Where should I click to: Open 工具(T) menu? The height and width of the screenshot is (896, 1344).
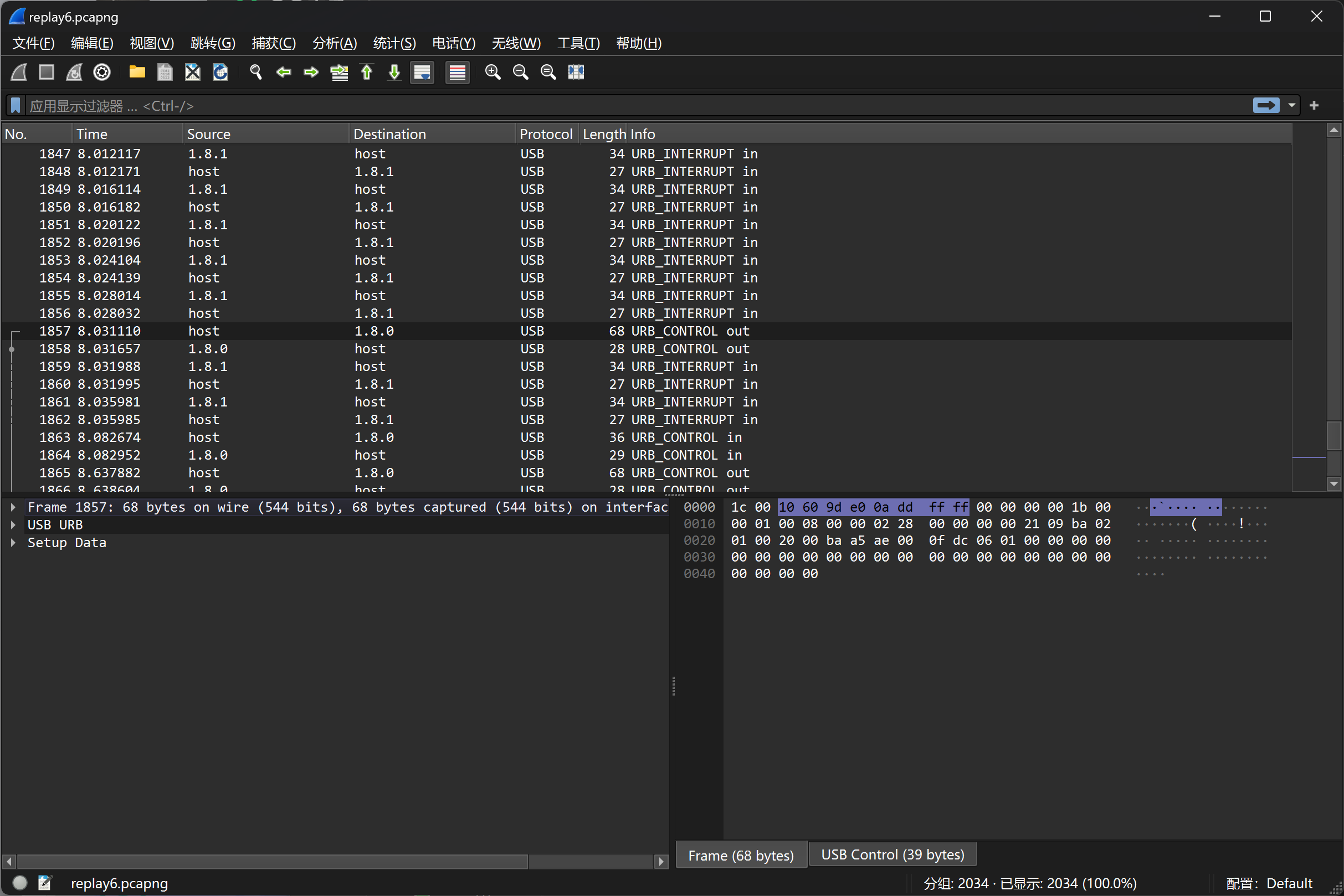point(578,43)
